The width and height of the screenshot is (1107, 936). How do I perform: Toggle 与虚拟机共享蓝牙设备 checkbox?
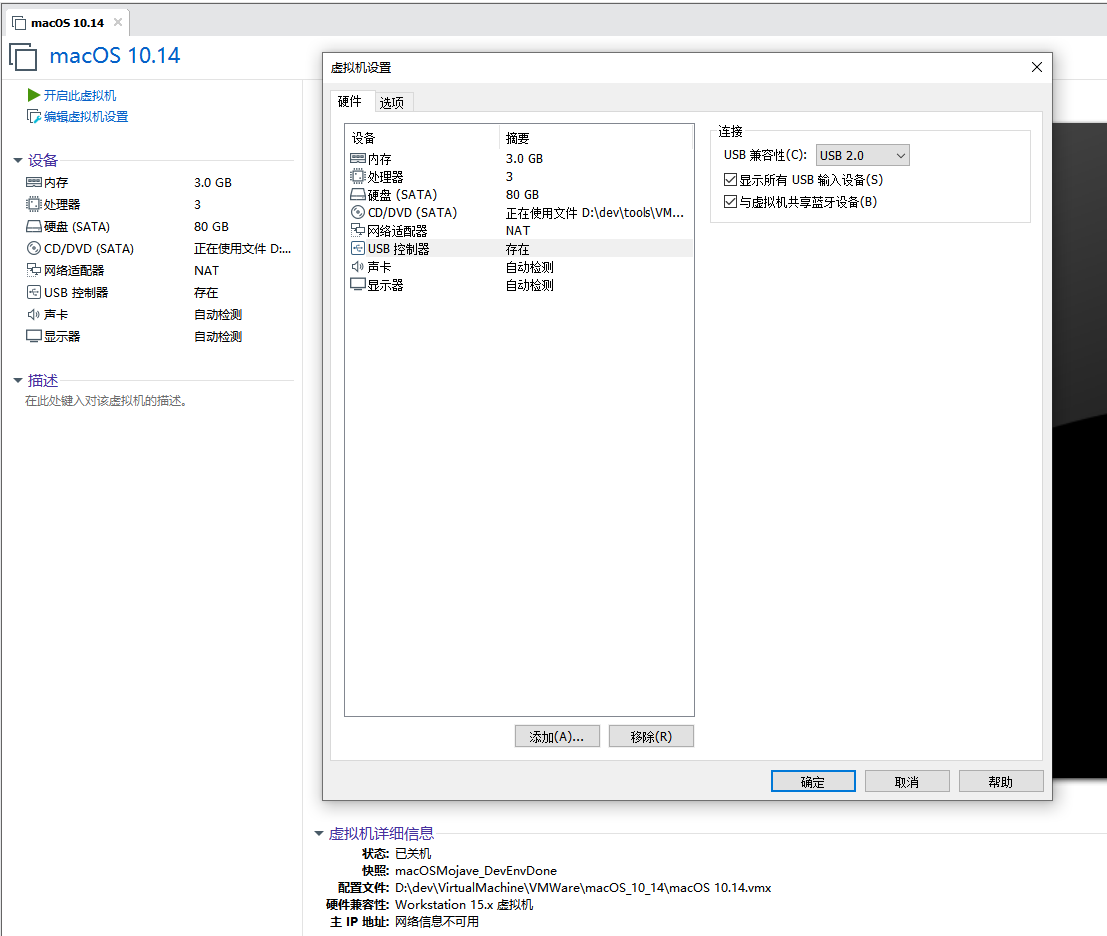[x=731, y=202]
